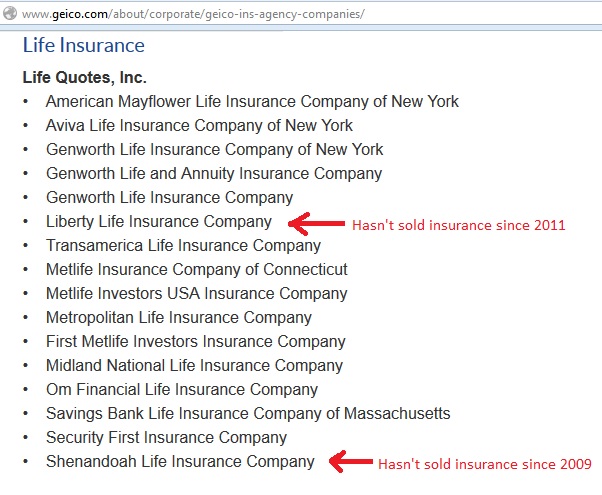Click Shenandoah Life Insurance Company entry
The height and width of the screenshot is (495, 602).
click(180, 462)
